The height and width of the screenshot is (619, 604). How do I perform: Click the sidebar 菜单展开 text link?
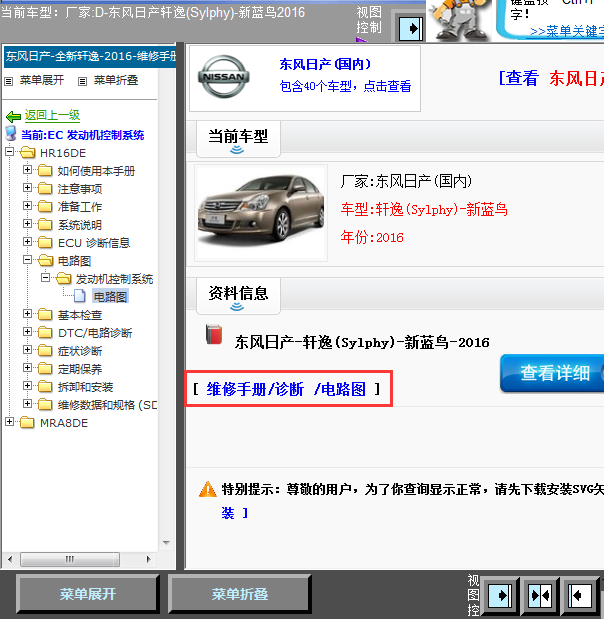(42, 81)
